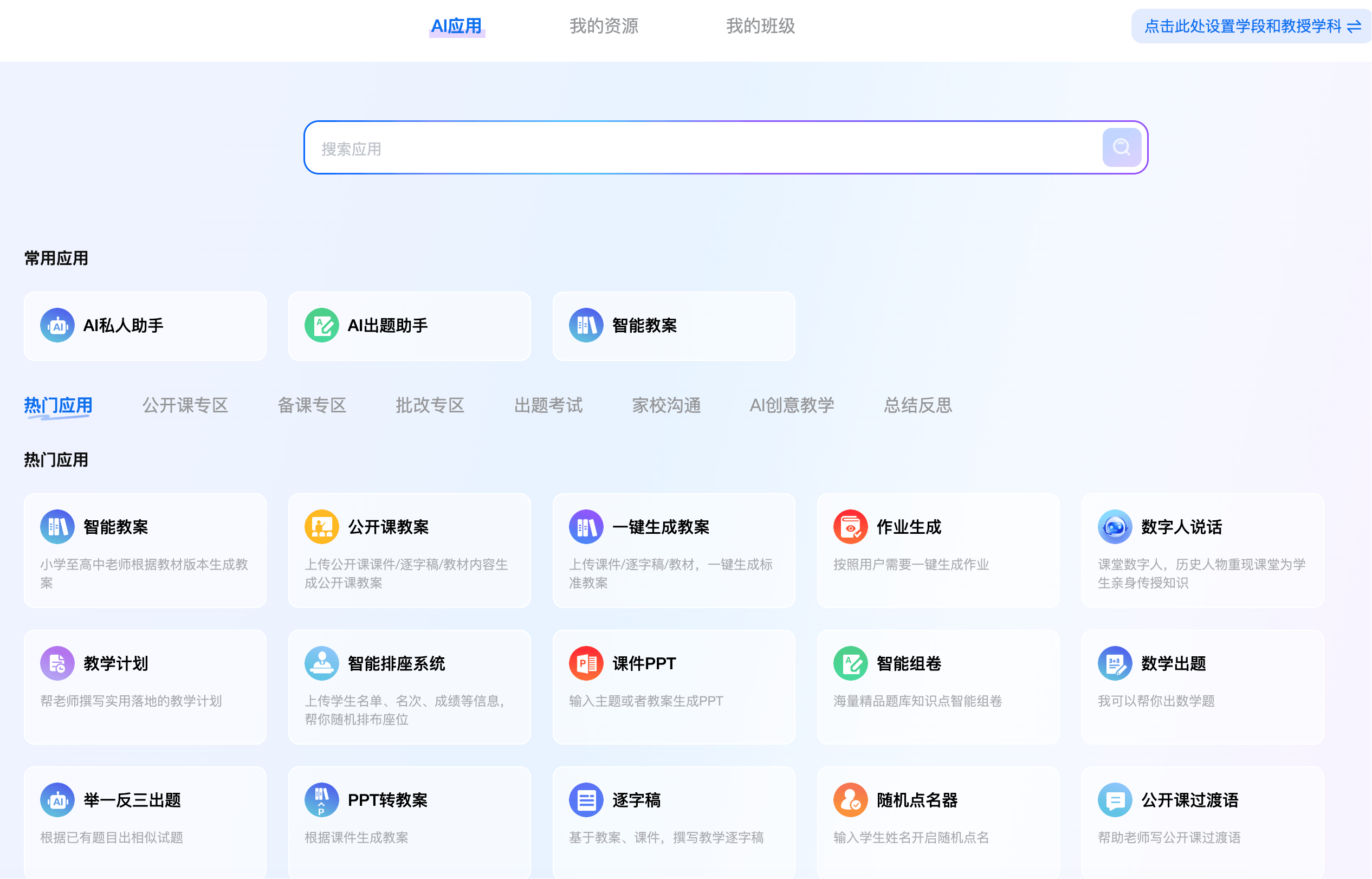
Task: Open the 数字人说话 app icon
Action: pyautogui.click(x=1115, y=526)
